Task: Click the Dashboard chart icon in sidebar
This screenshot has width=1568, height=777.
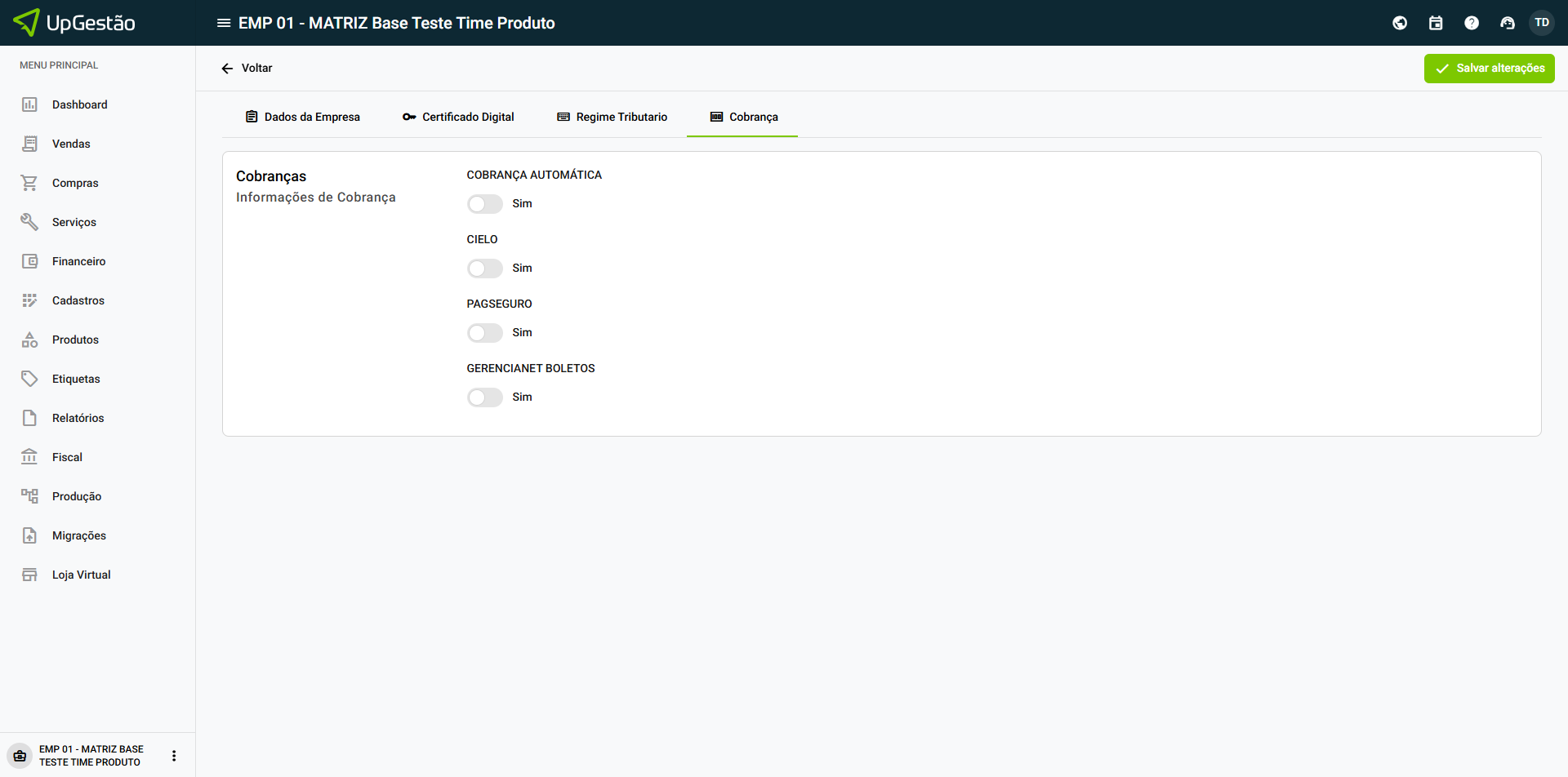Action: tap(29, 104)
